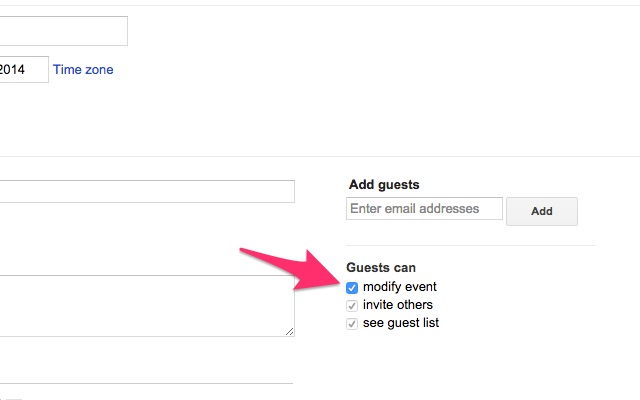Image resolution: width=640 pixels, height=400 pixels.
Task: Toggle the see guest list checkbox
Action: [352, 324]
